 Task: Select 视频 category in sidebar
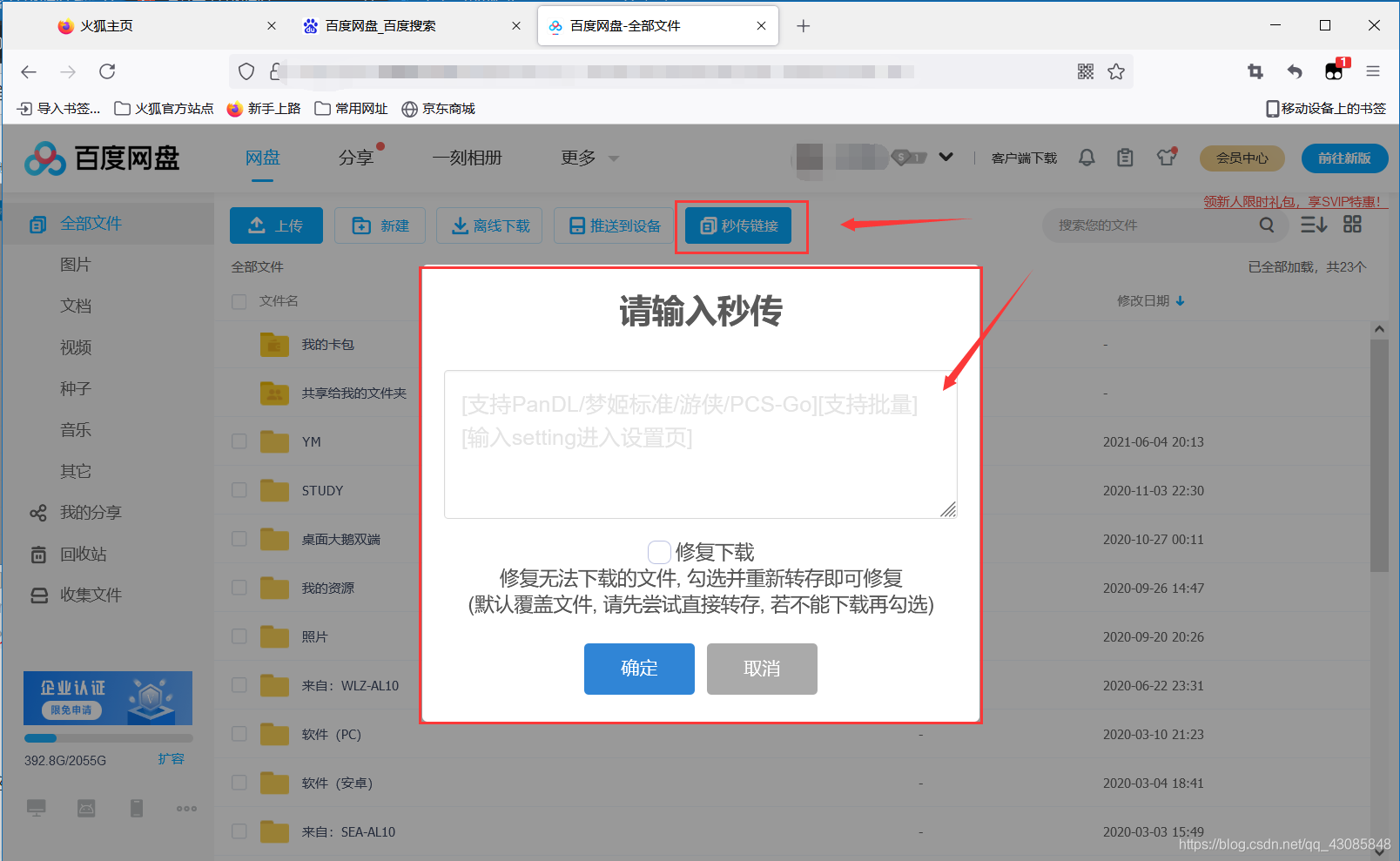pos(76,347)
